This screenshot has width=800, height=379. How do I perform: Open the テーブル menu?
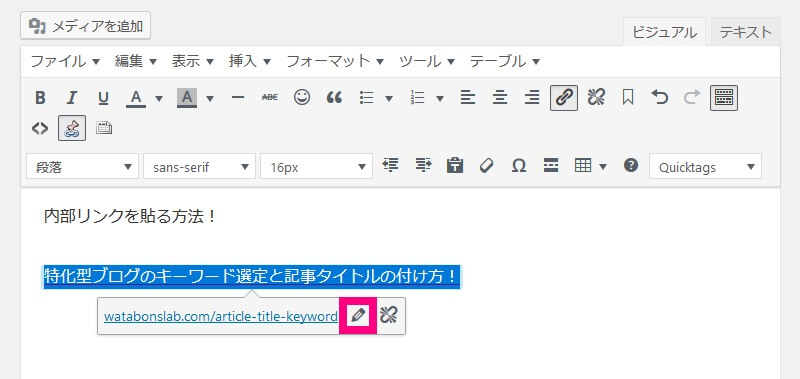tap(505, 62)
